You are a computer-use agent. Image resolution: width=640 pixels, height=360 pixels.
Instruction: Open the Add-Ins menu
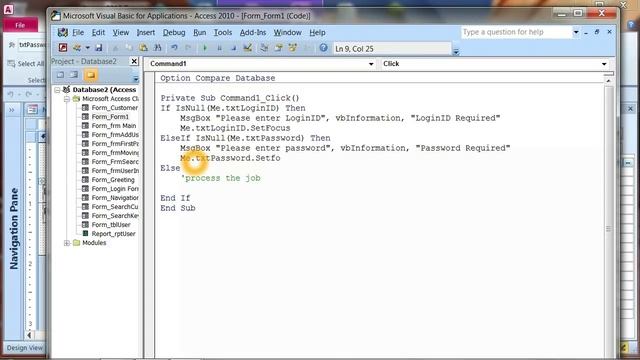(x=253, y=32)
